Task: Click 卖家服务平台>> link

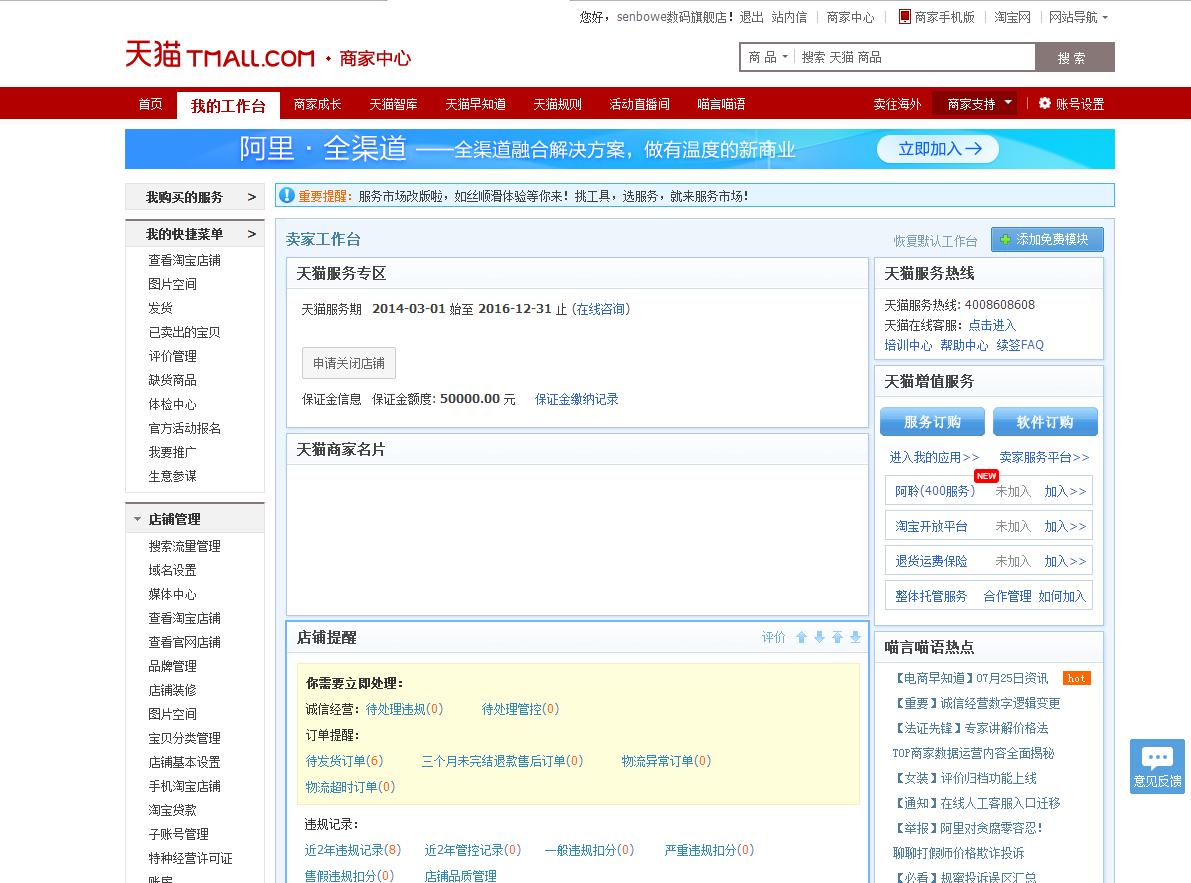Action: click(1044, 457)
